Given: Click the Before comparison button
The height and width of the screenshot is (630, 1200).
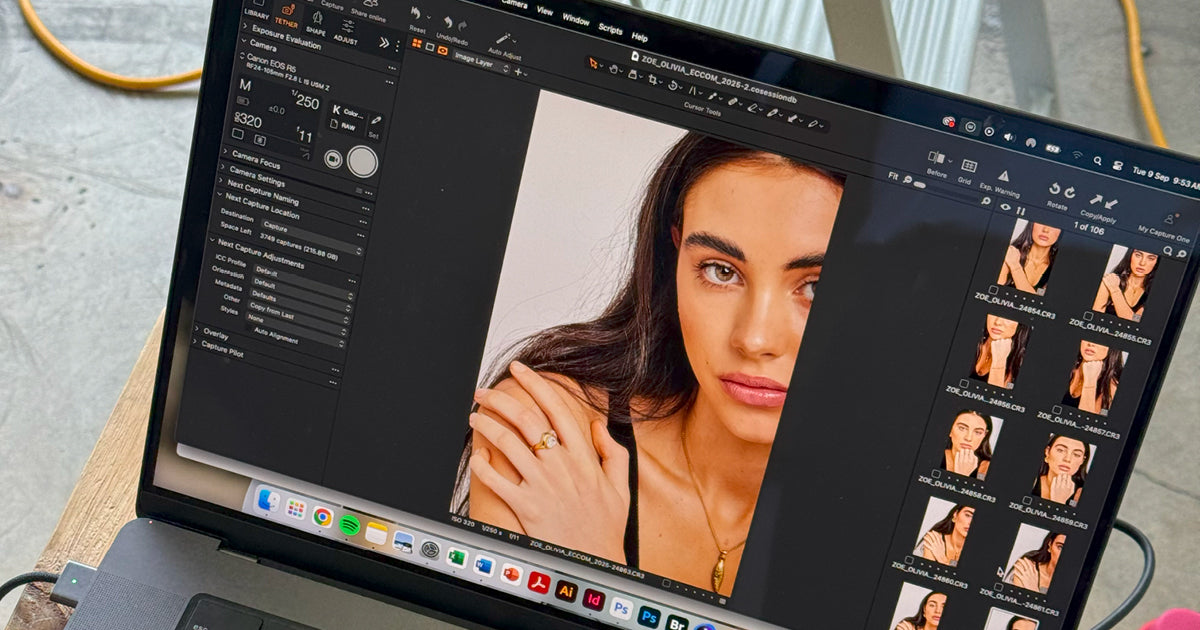Looking at the screenshot, I should (x=937, y=159).
